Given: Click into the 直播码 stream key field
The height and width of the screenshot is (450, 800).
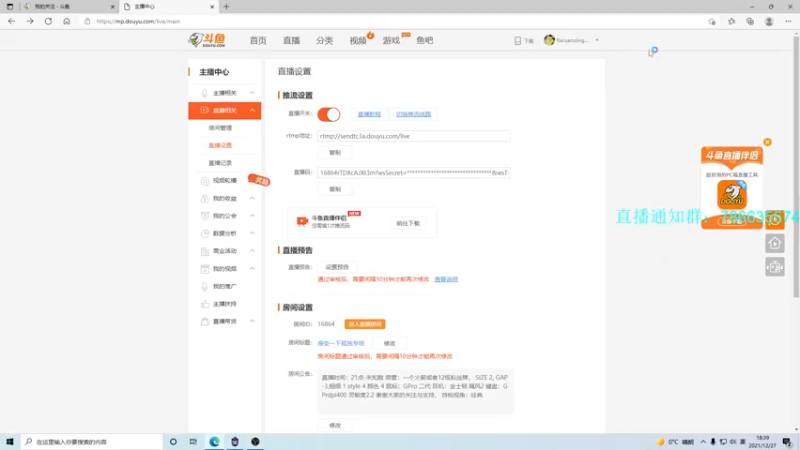Looking at the screenshot, I should (413, 172).
